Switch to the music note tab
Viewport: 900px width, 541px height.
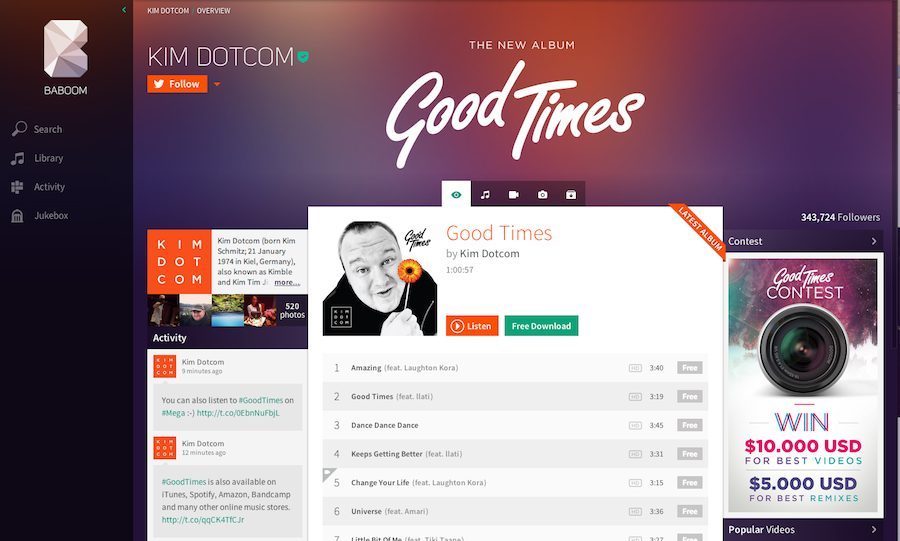coord(485,194)
